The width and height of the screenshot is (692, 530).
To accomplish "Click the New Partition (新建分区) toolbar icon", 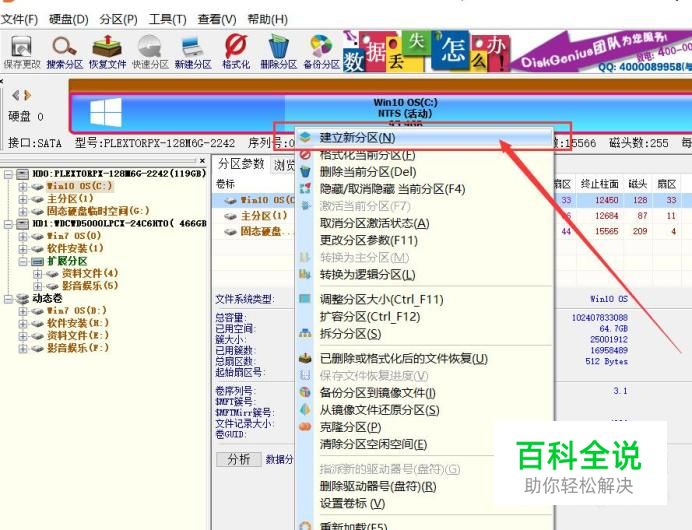I will pos(193,52).
